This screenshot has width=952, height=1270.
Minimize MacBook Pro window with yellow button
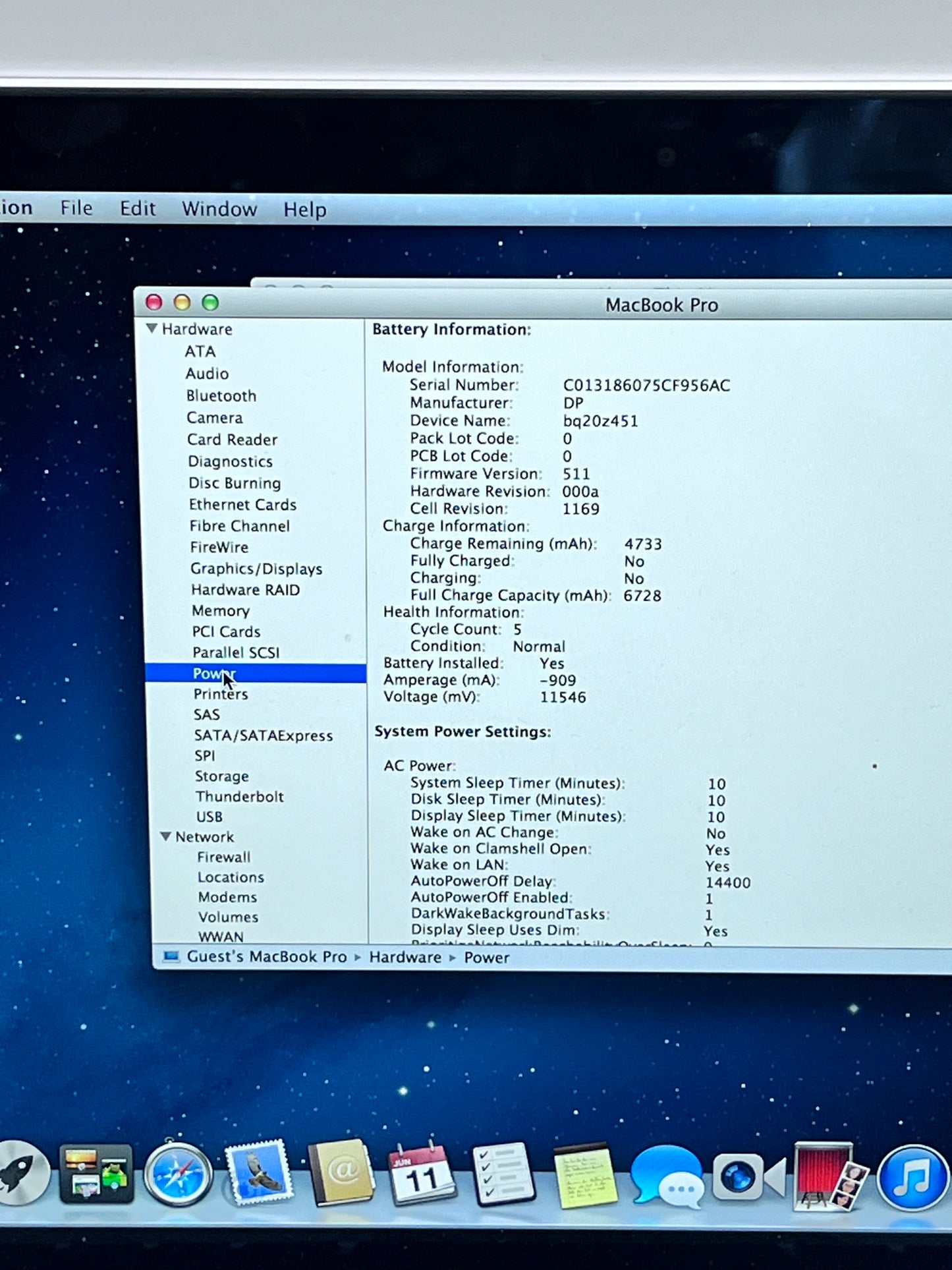click(x=182, y=303)
